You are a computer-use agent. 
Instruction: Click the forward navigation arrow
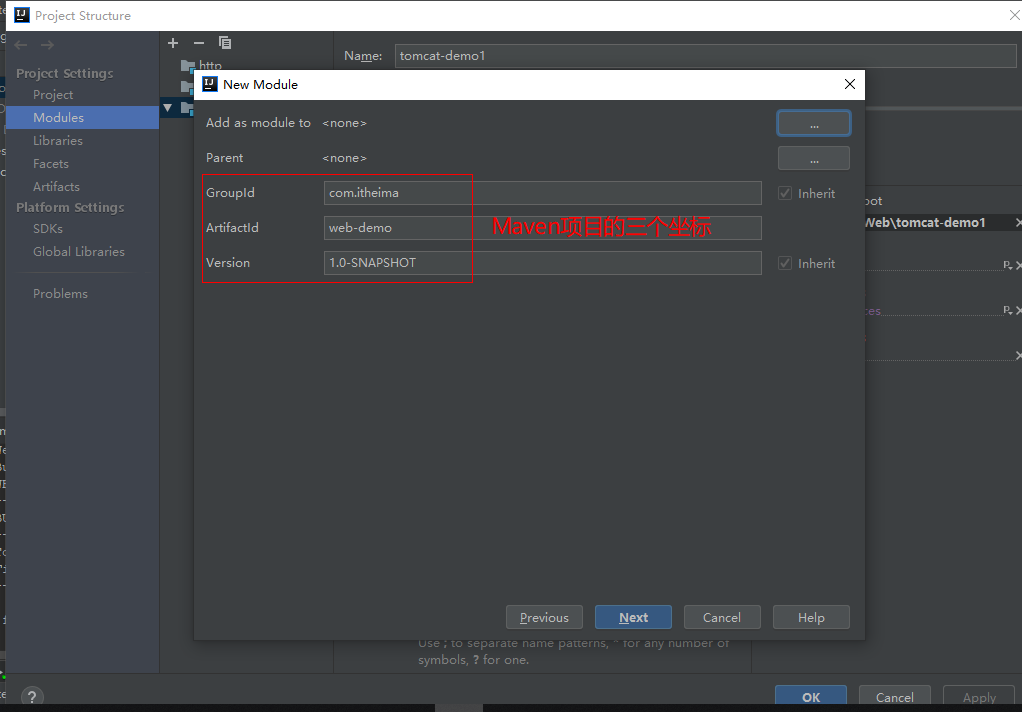click(x=47, y=45)
